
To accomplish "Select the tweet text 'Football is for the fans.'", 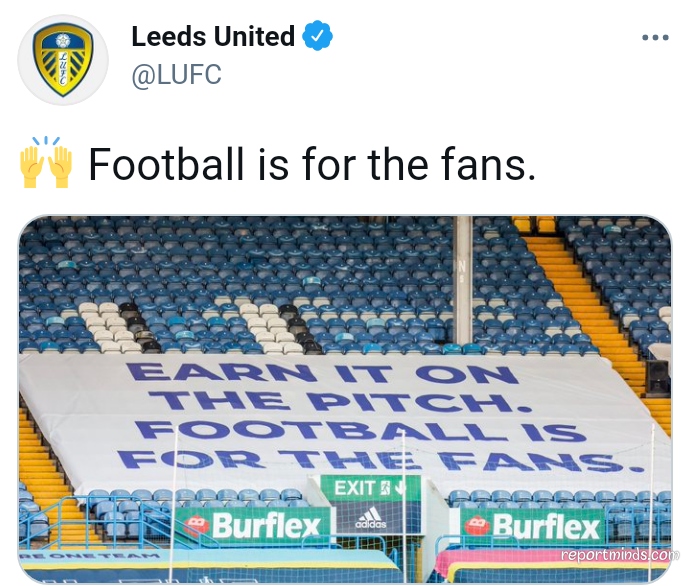I will tap(312, 164).
